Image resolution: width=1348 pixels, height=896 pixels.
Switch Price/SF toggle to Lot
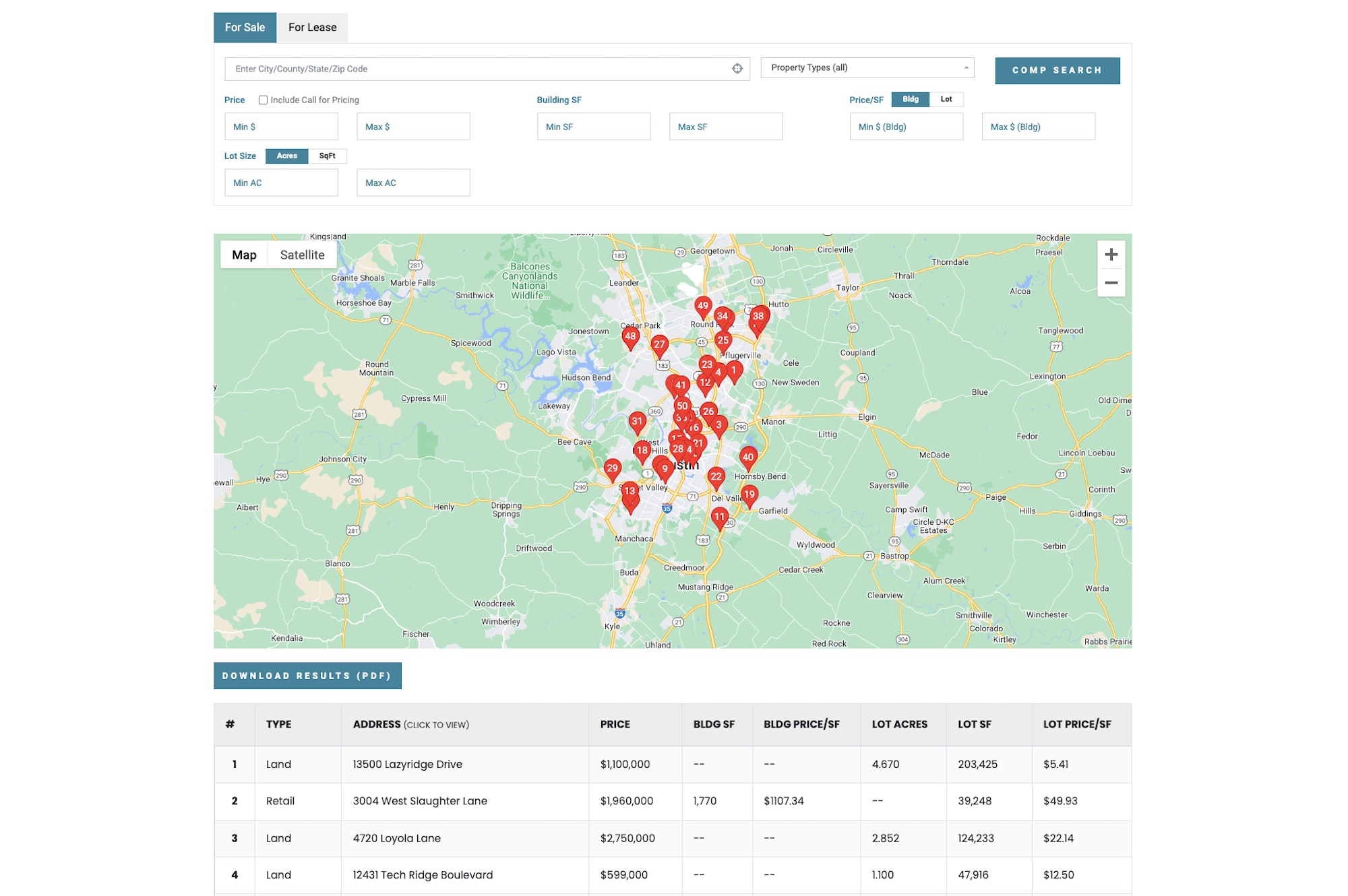tap(946, 99)
